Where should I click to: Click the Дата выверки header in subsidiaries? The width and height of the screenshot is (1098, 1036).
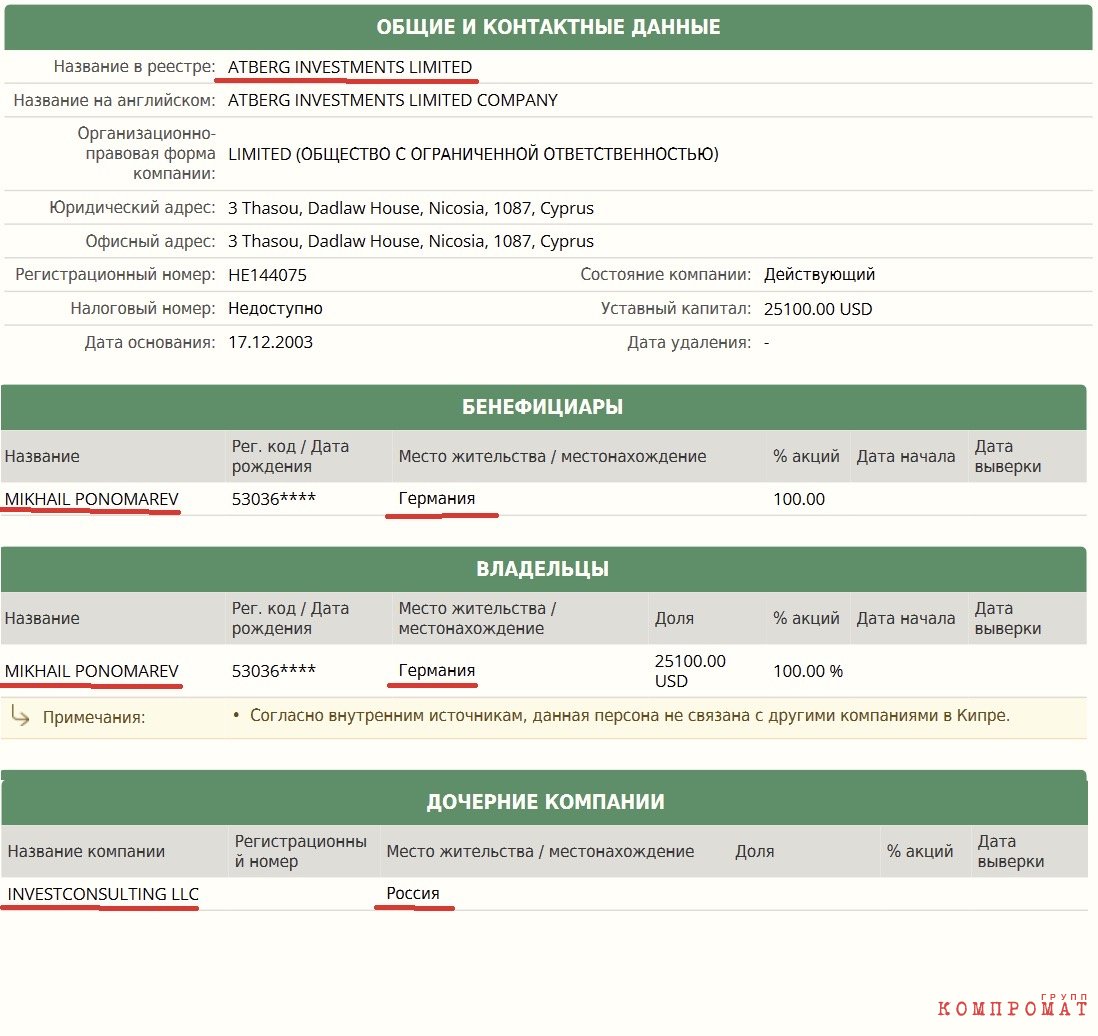(1010, 851)
